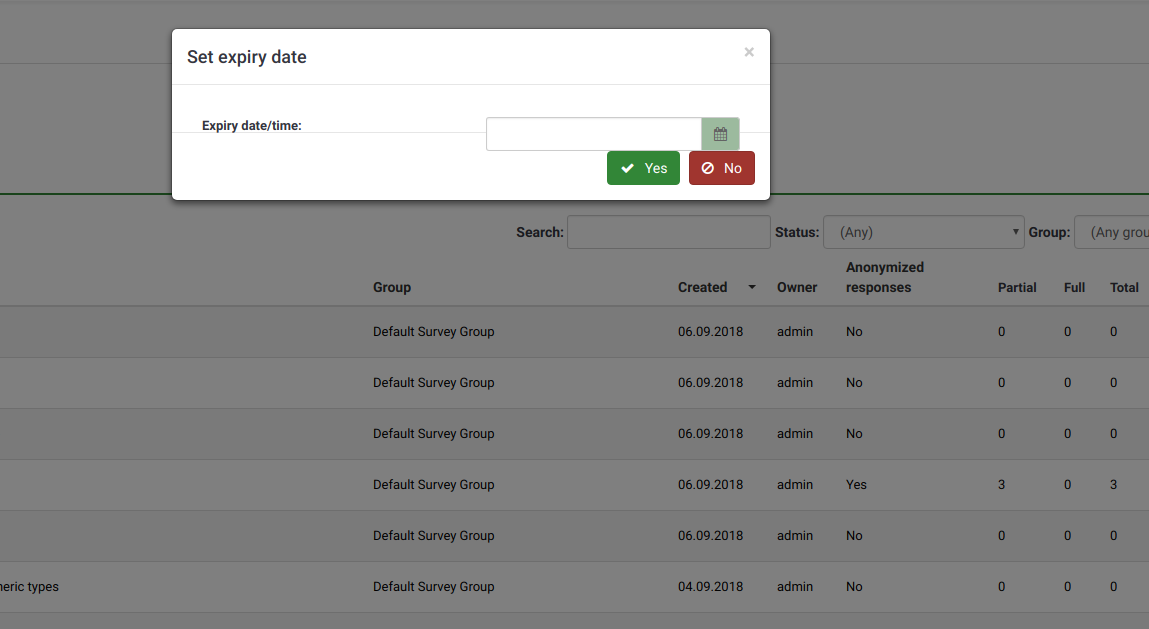Image resolution: width=1149 pixels, height=629 pixels.
Task: Click the Expiry date/time input field
Action: [x=594, y=134]
